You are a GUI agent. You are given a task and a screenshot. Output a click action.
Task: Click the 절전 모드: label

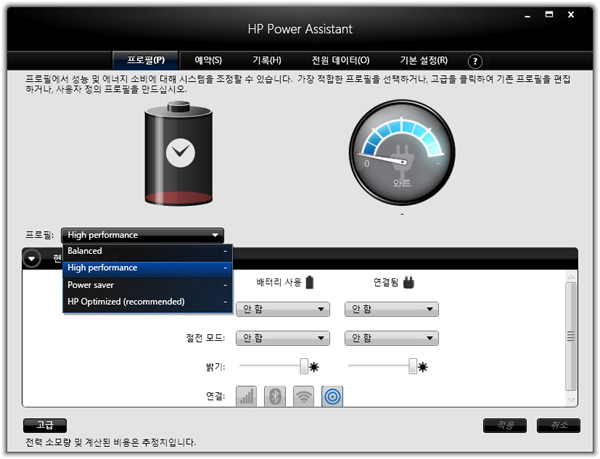click(205, 338)
